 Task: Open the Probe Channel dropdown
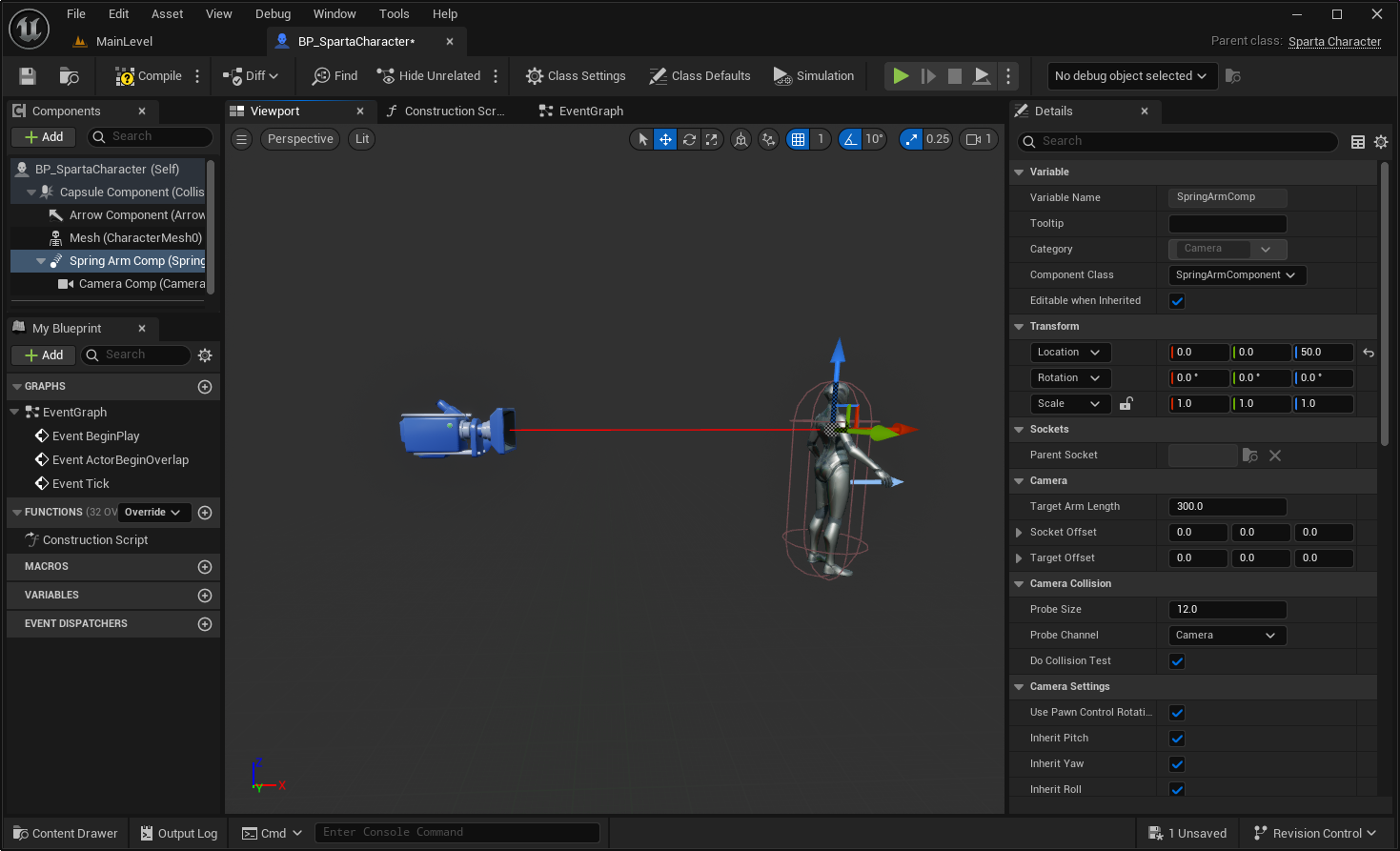click(x=1227, y=636)
